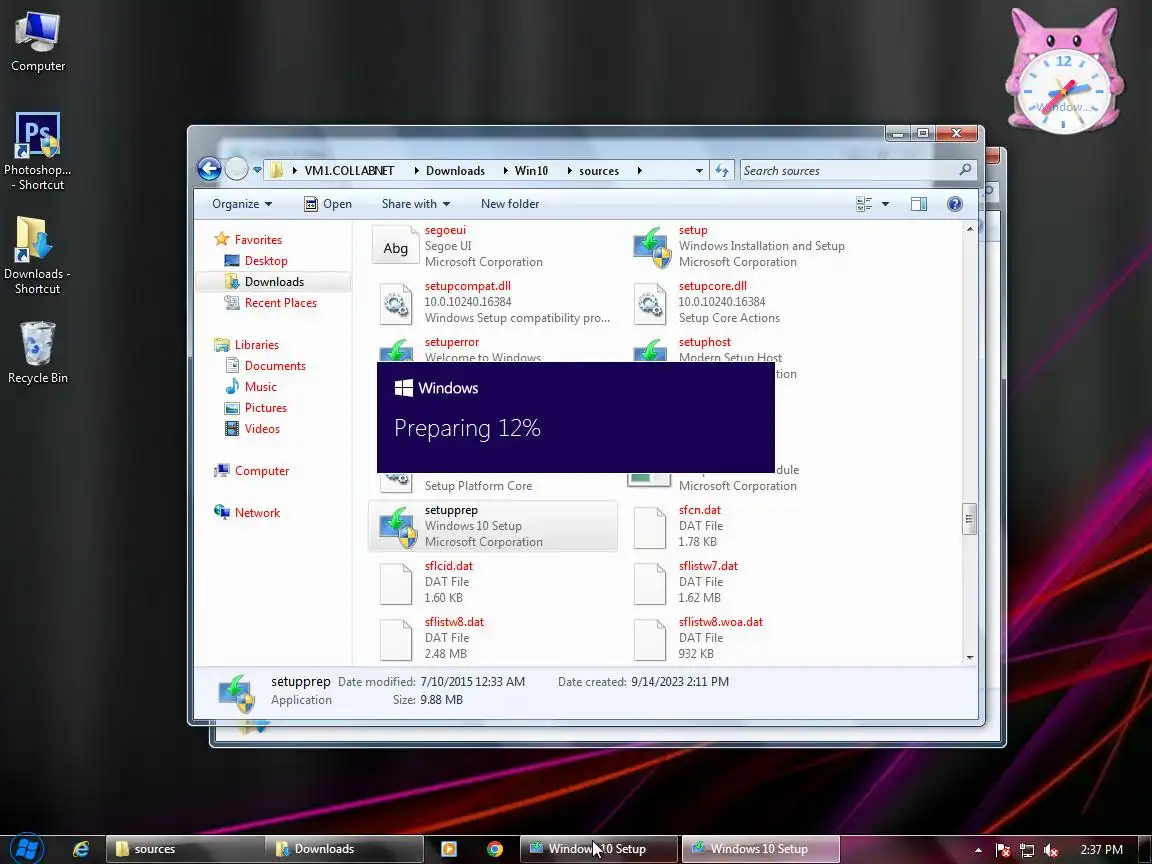The height and width of the screenshot is (864, 1152).
Task: Select the Recycle Bin desktop icon
Action: click(37, 353)
